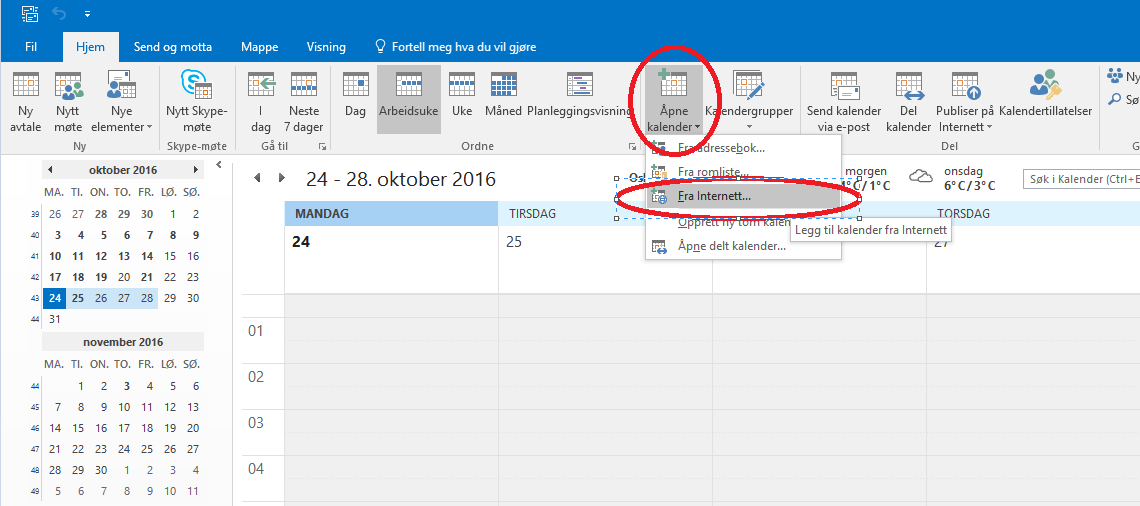Collapse the folder pane arrow
This screenshot has height=506, width=1140.
219,166
